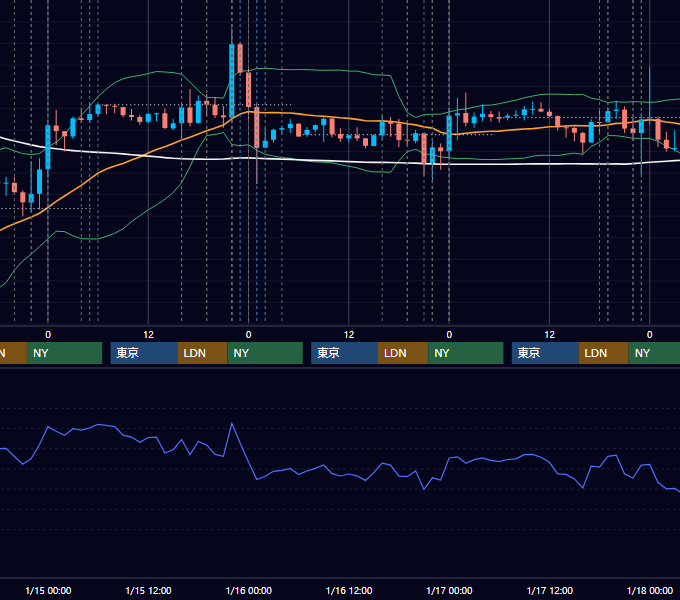Screen dimensions: 680x600
Task: Click hour label 0 above 1/15 NY session
Action: click(48, 335)
